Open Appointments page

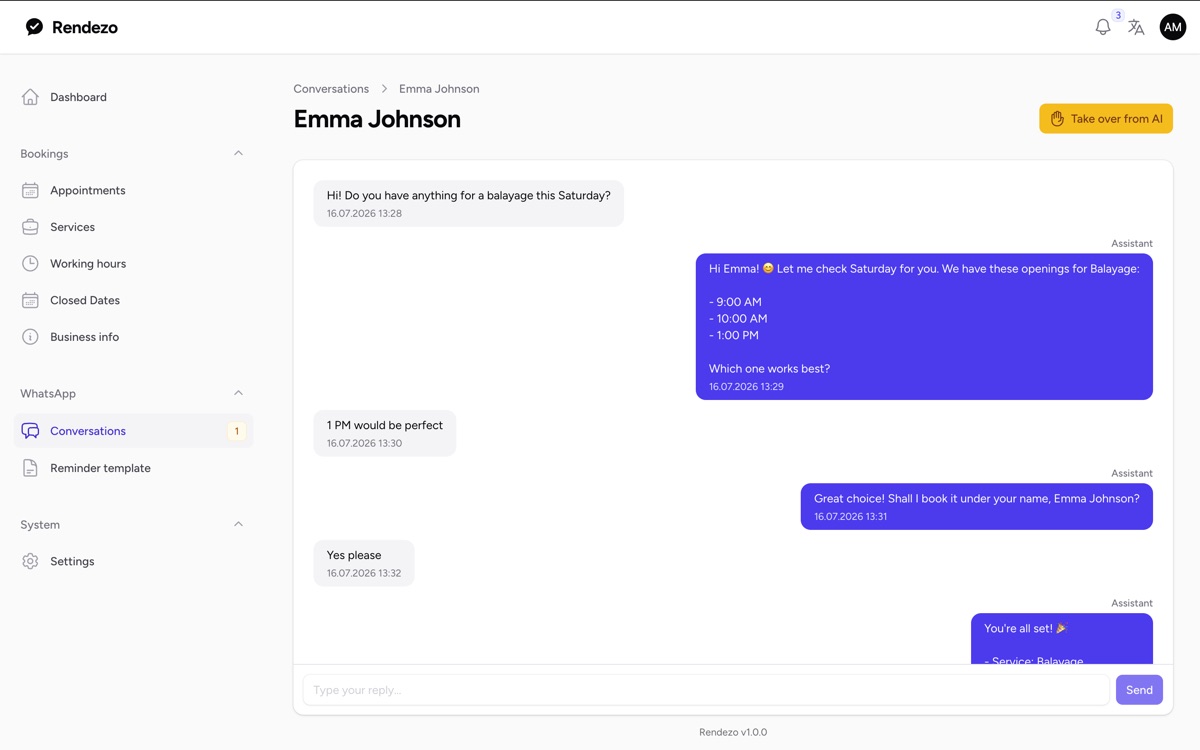(x=133, y=190)
